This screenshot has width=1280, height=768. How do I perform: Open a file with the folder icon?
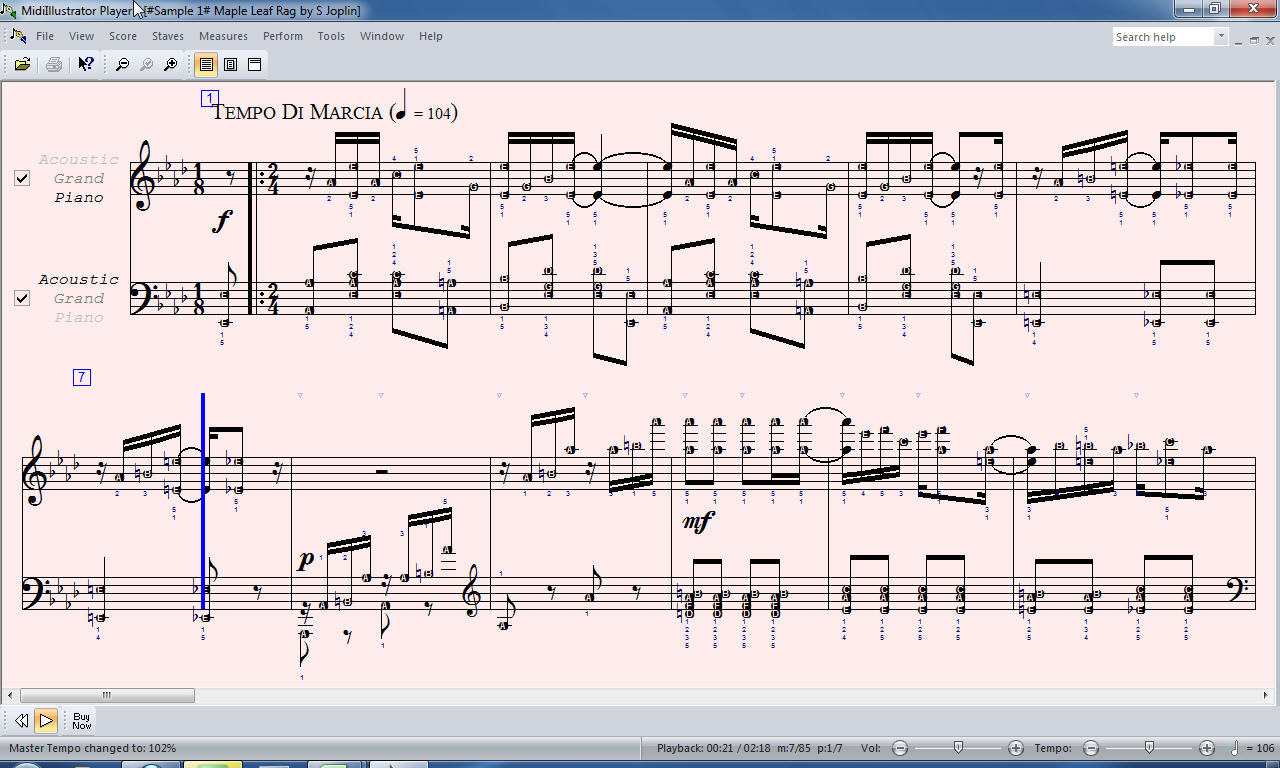[22, 64]
